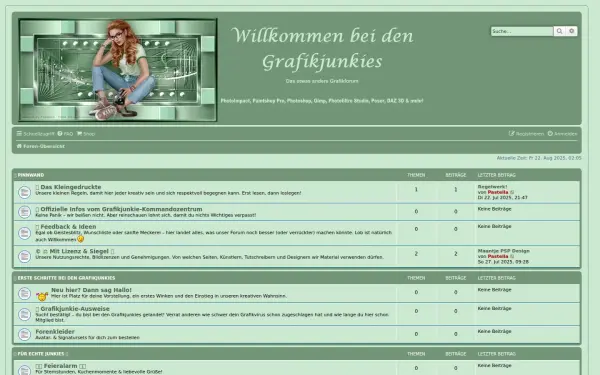Click forum icon beside Feieralarm
Image resolution: width=600 pixels, height=375 pixels.
24,370
